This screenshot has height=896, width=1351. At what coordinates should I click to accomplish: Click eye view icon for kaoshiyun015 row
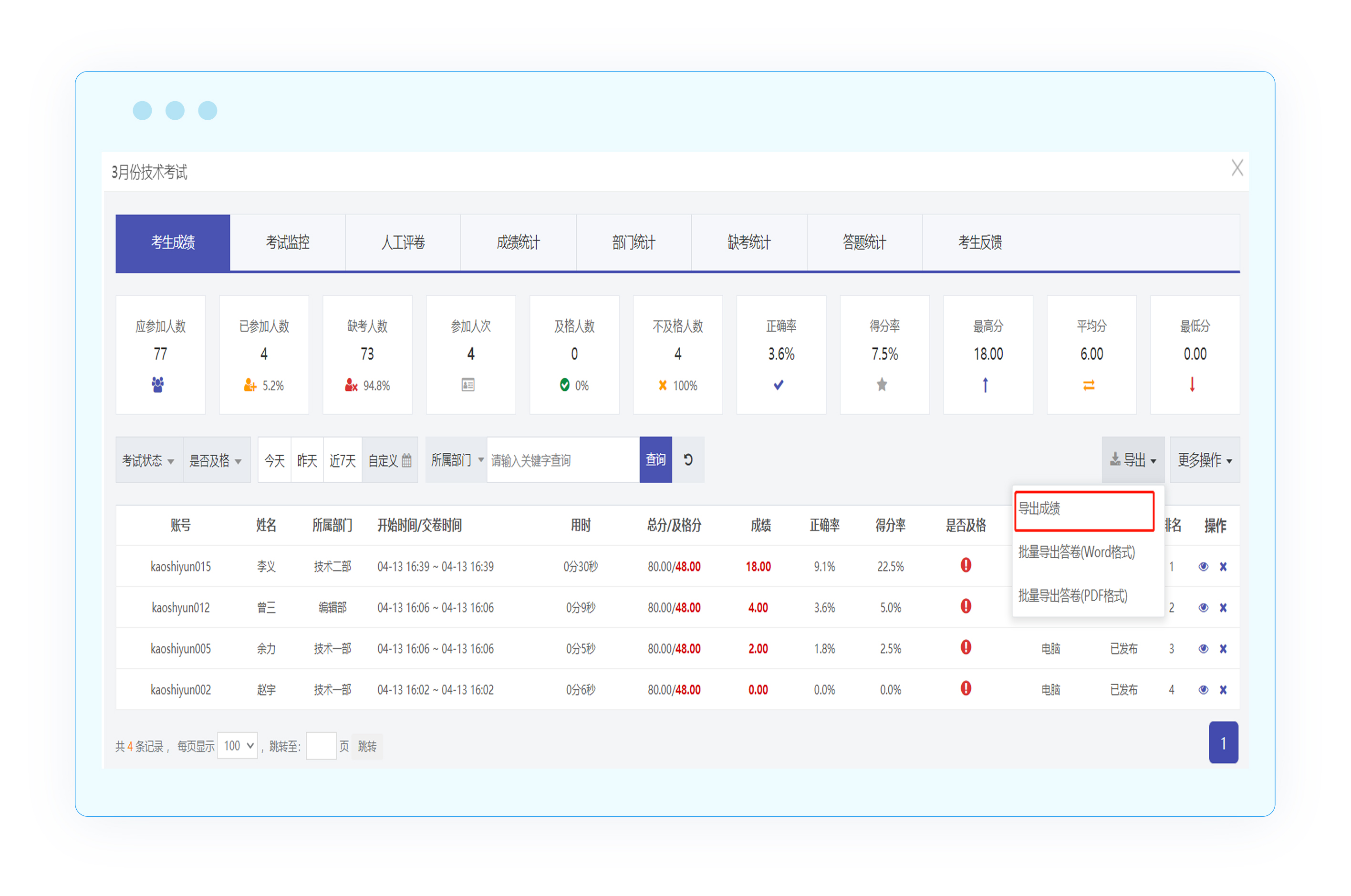(1203, 566)
